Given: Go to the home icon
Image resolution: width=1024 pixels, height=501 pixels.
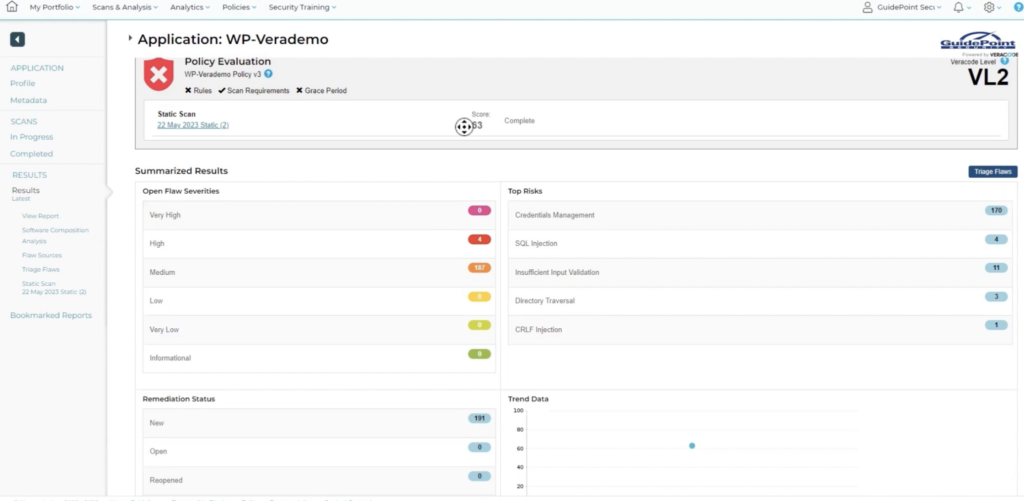Looking at the screenshot, I should pos(12,7).
